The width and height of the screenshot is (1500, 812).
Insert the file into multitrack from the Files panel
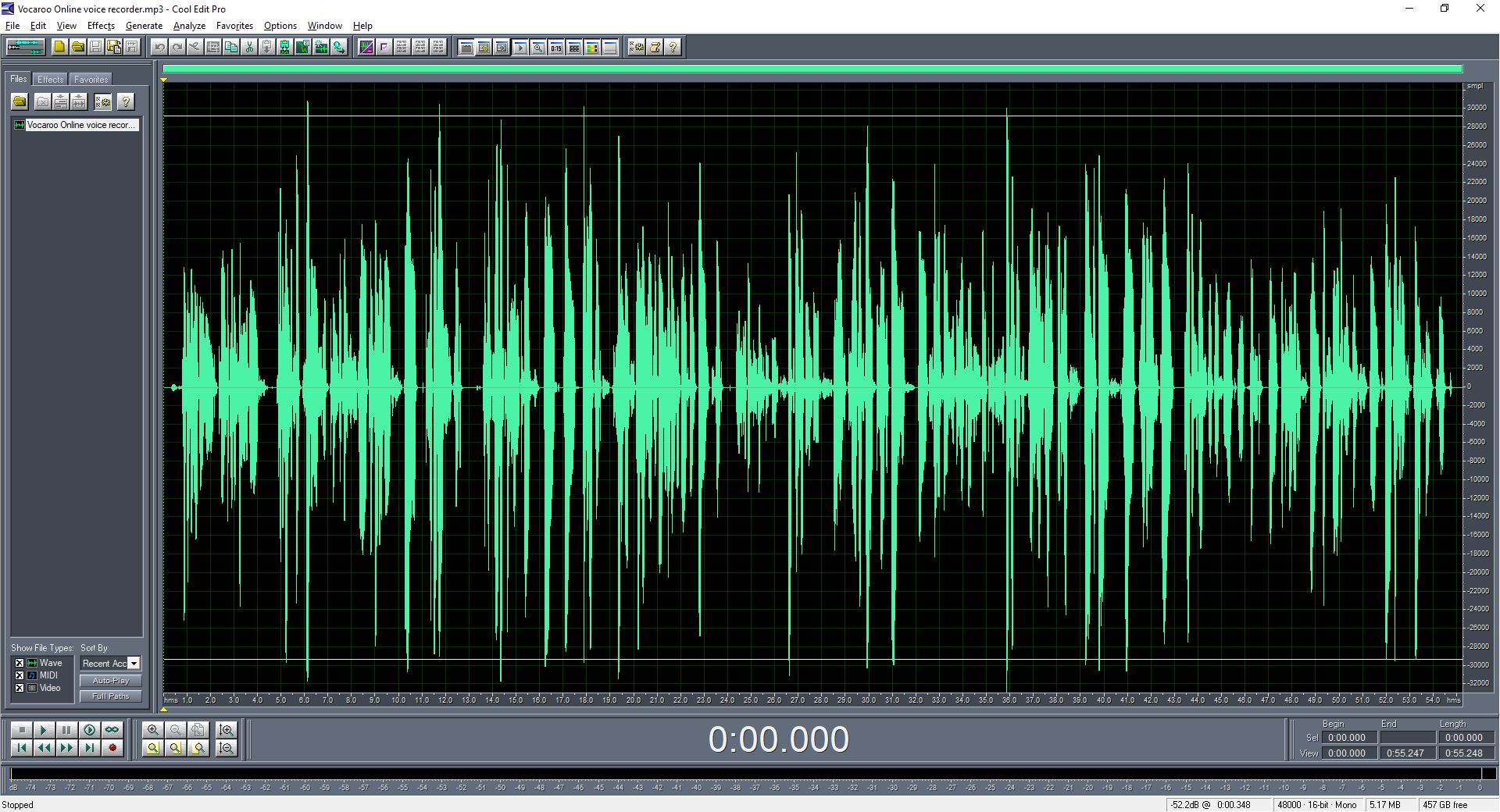coord(61,101)
